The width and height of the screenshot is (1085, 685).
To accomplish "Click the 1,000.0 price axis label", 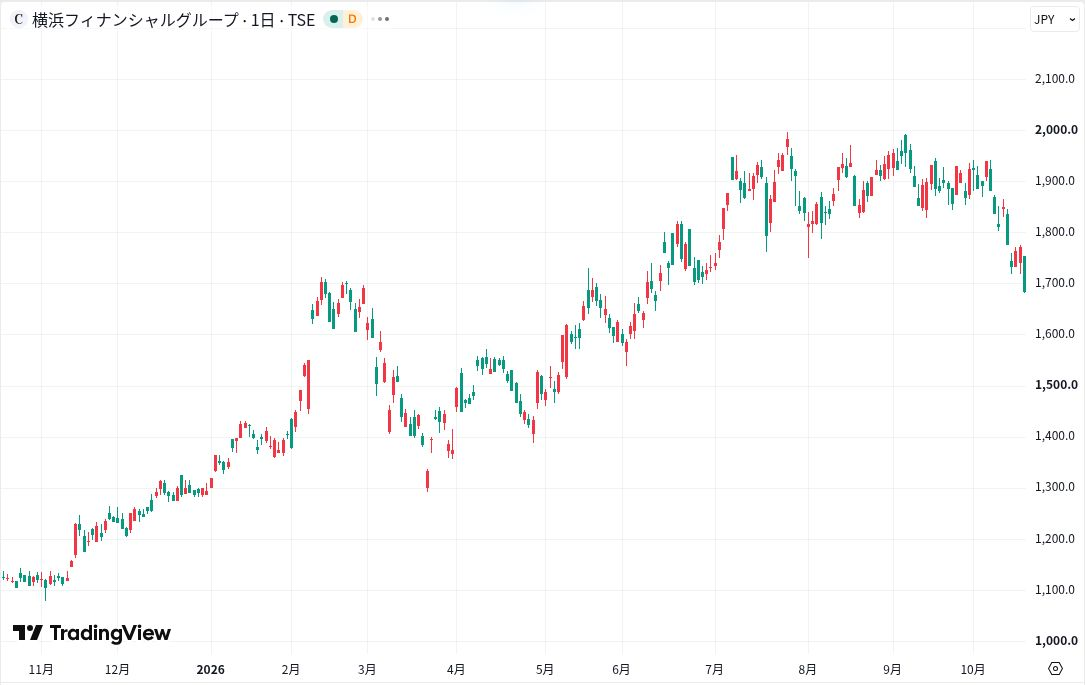I will 1056,641.
